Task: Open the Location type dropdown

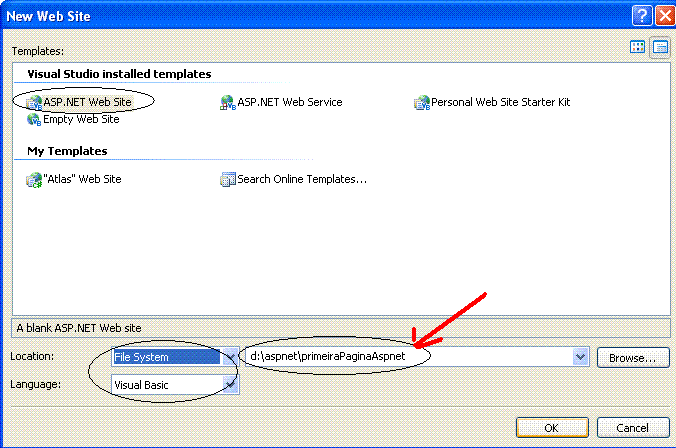Action: coord(230,357)
